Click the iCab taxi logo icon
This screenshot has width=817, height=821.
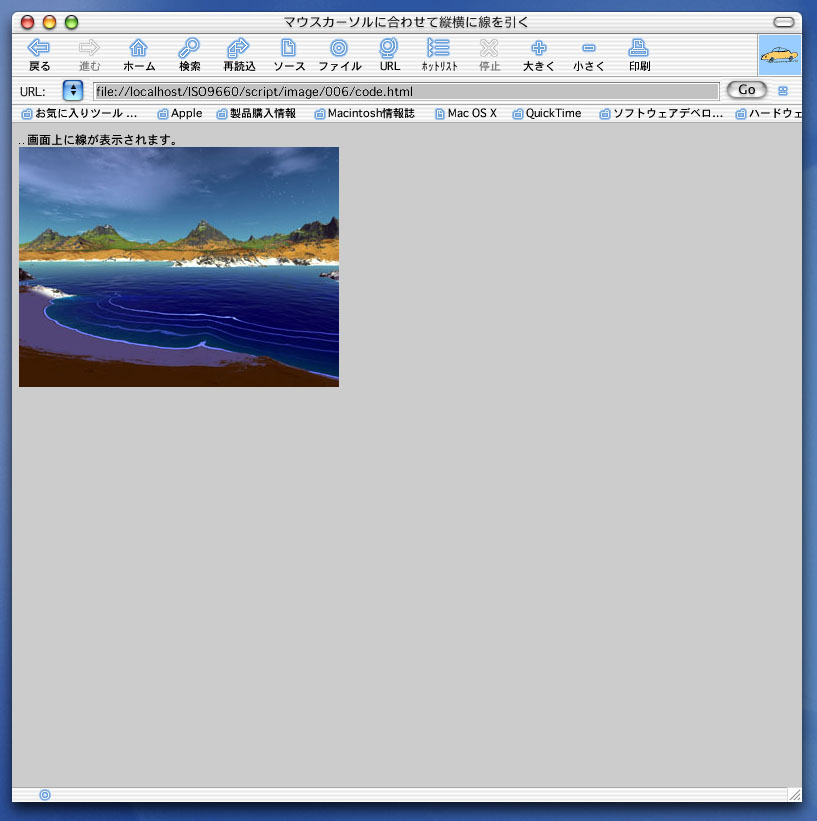[x=780, y=55]
